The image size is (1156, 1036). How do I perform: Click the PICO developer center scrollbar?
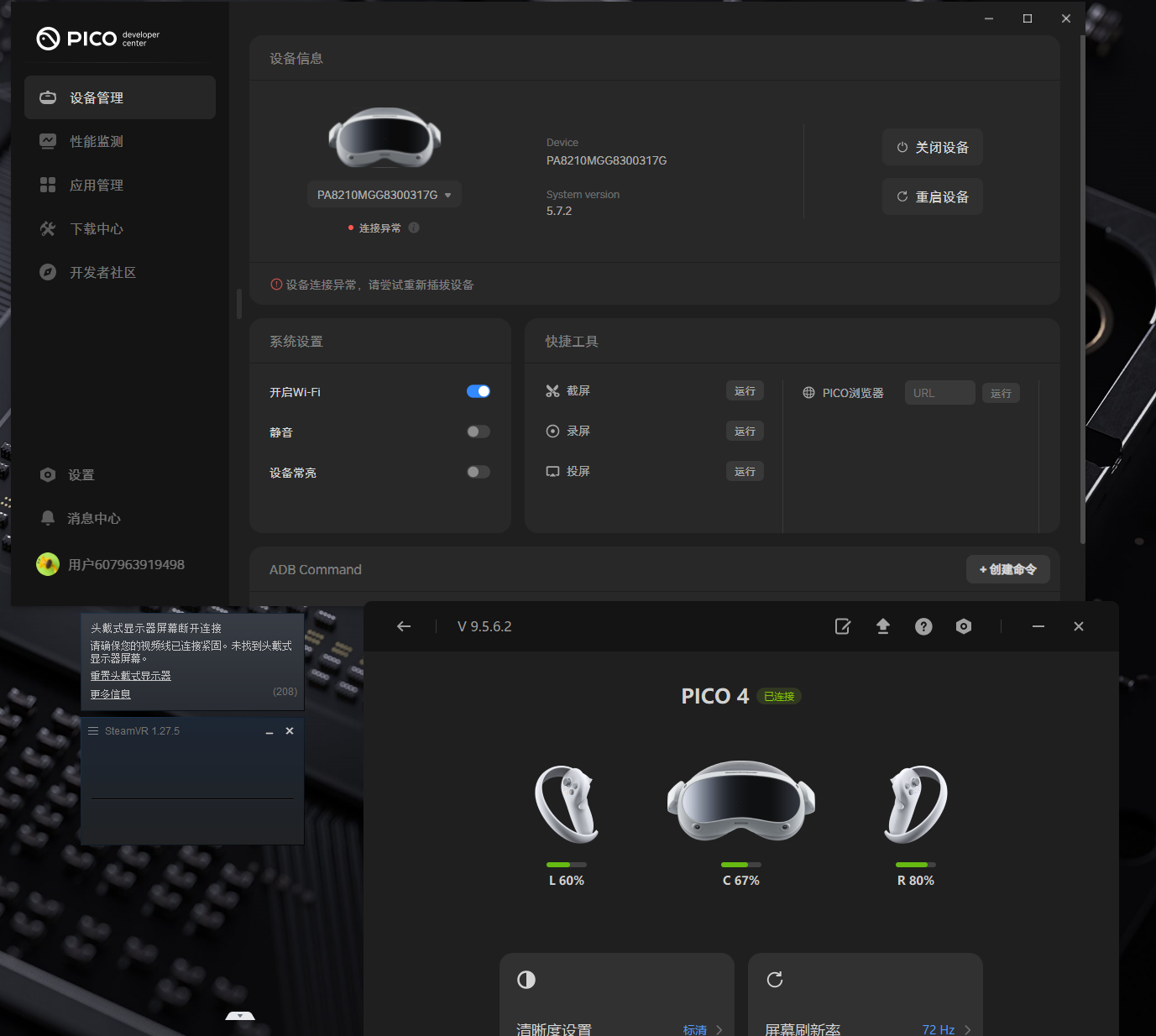[x=1082, y=290]
